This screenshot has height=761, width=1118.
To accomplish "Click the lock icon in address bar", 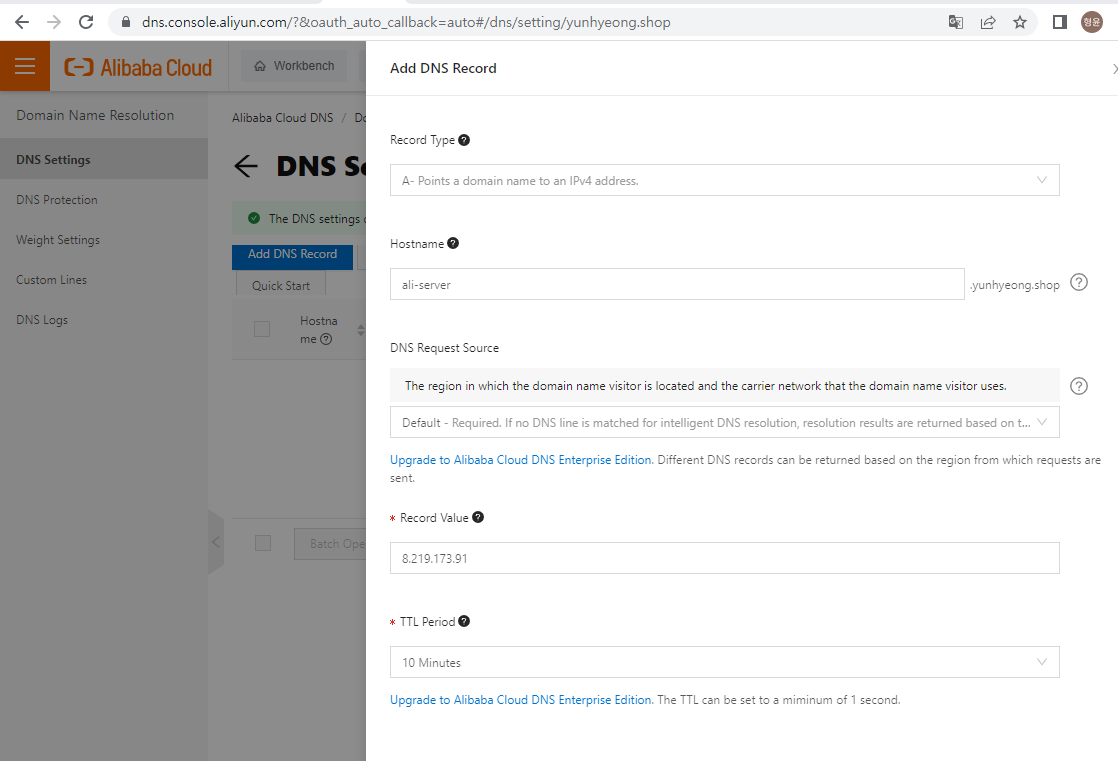I will tap(126, 22).
